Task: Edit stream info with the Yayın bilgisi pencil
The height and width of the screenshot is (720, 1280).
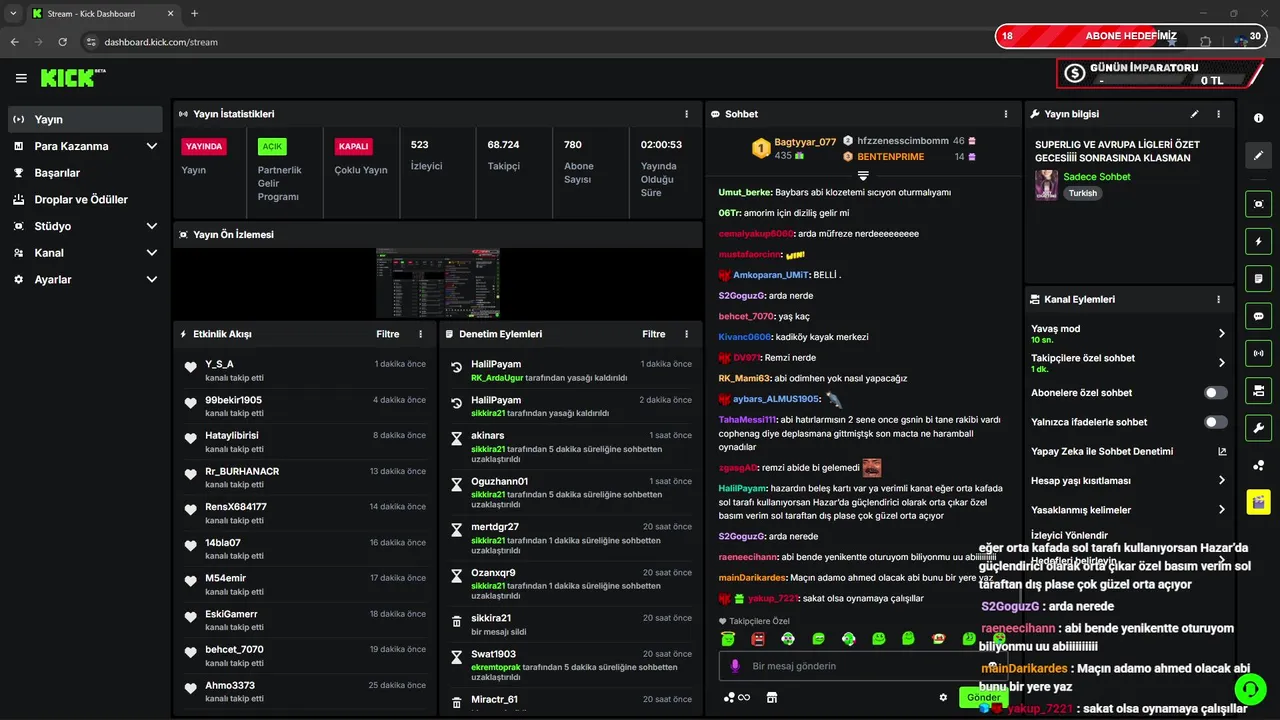Action: (1194, 114)
